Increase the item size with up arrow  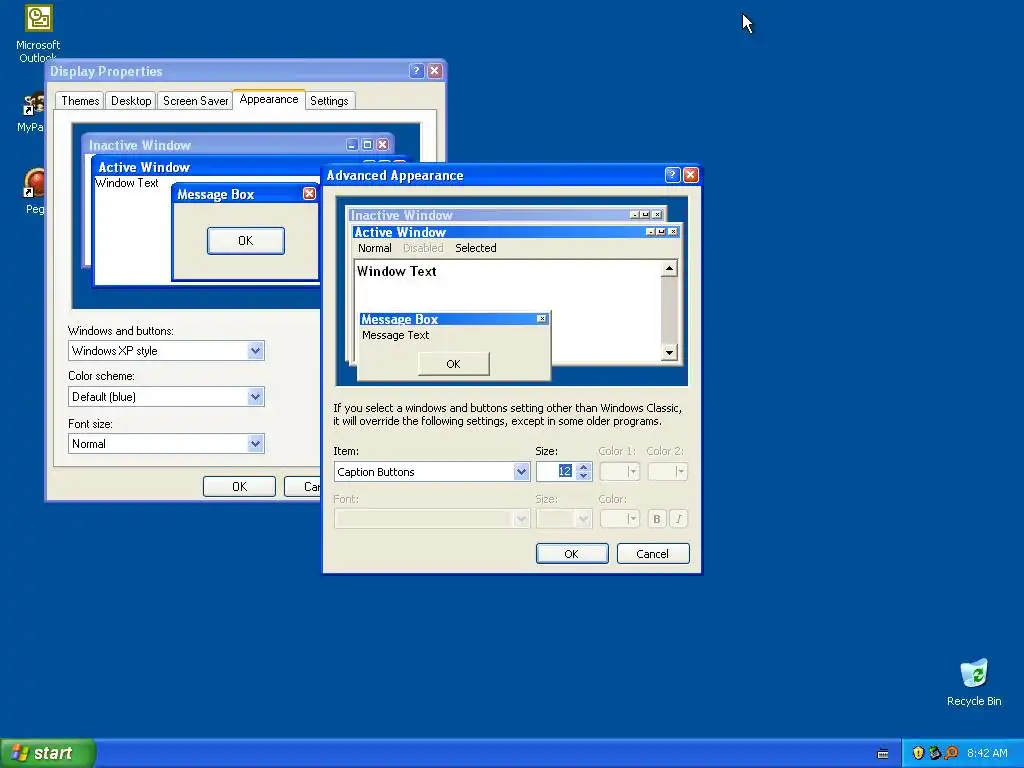click(x=584, y=467)
